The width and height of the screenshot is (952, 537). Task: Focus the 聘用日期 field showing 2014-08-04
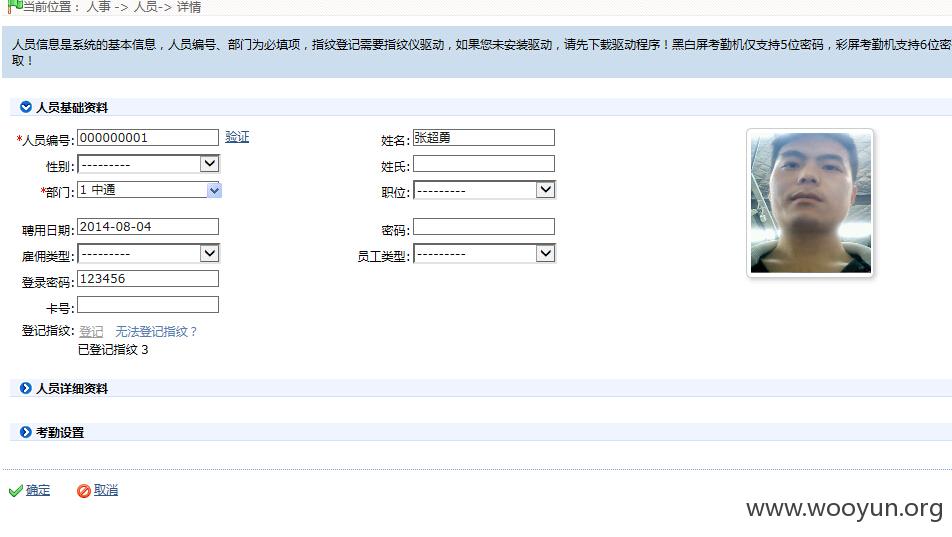click(148, 227)
